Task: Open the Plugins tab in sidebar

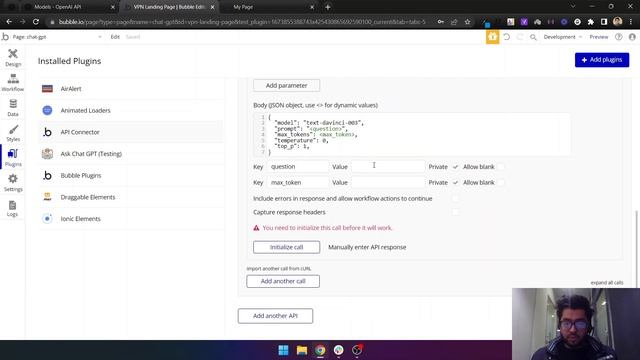Action: pos(13,158)
